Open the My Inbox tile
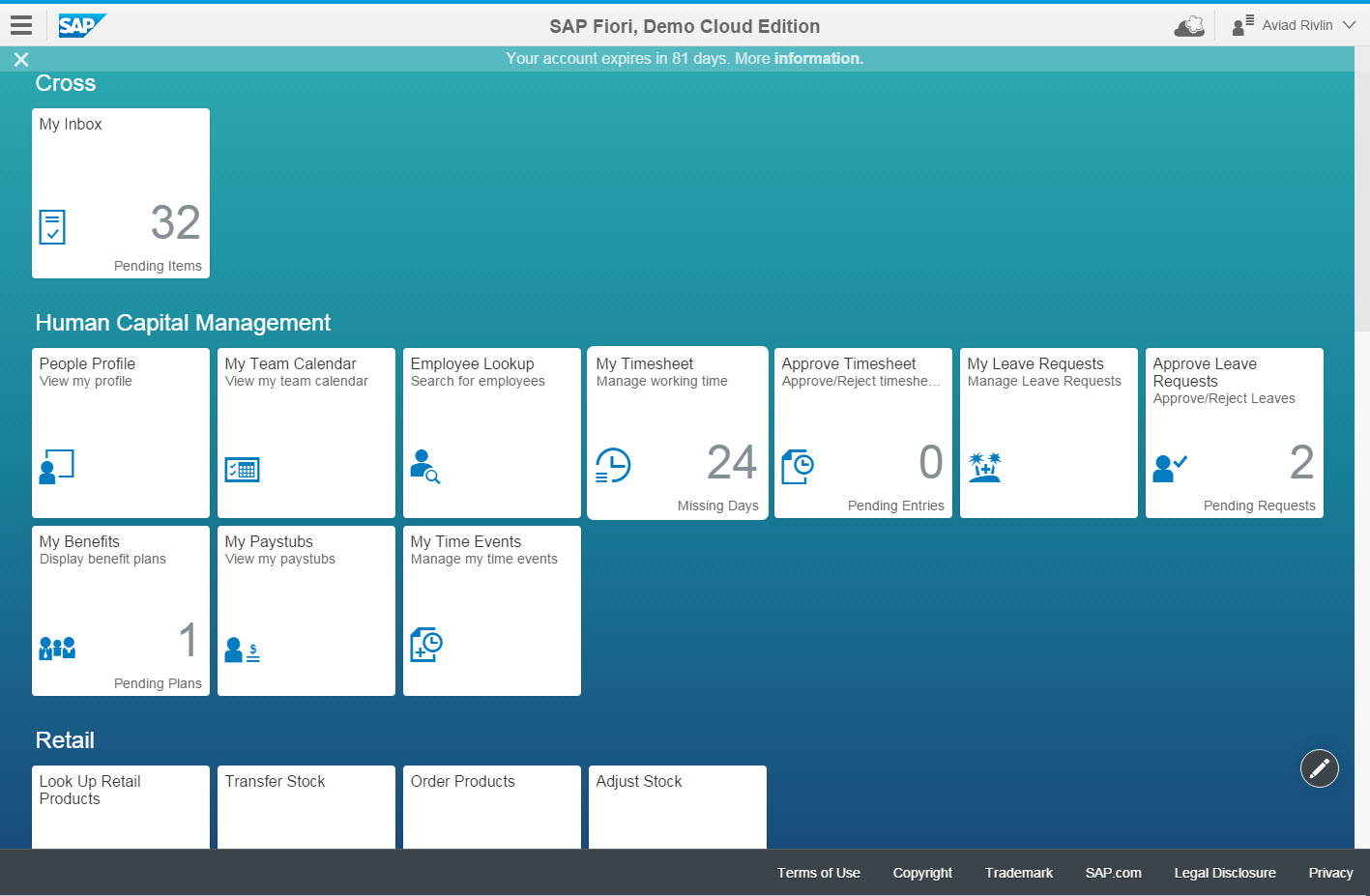 [121, 193]
